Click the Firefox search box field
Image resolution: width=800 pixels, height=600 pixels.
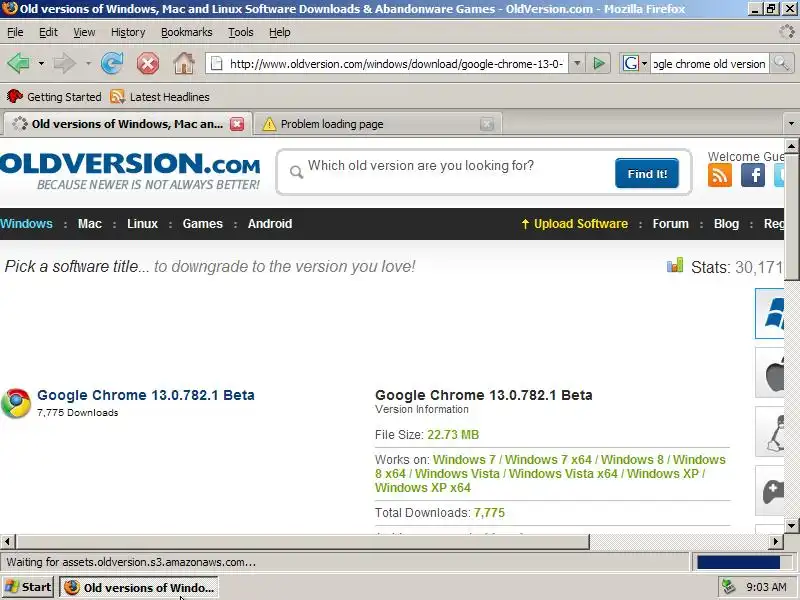[x=709, y=64]
